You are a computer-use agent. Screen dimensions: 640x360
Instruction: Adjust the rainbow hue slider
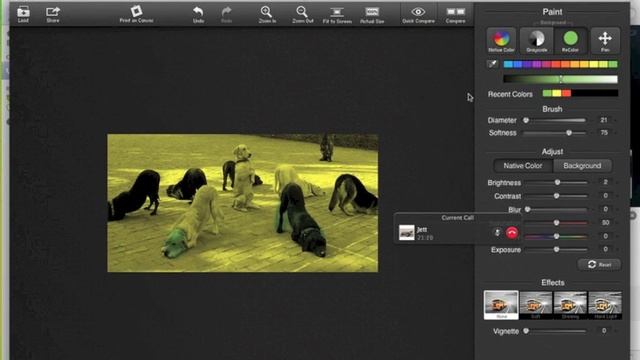[x=557, y=236]
